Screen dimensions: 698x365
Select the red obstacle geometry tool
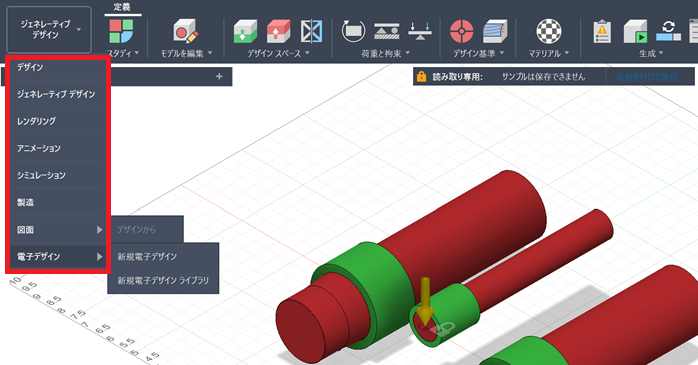tap(279, 31)
